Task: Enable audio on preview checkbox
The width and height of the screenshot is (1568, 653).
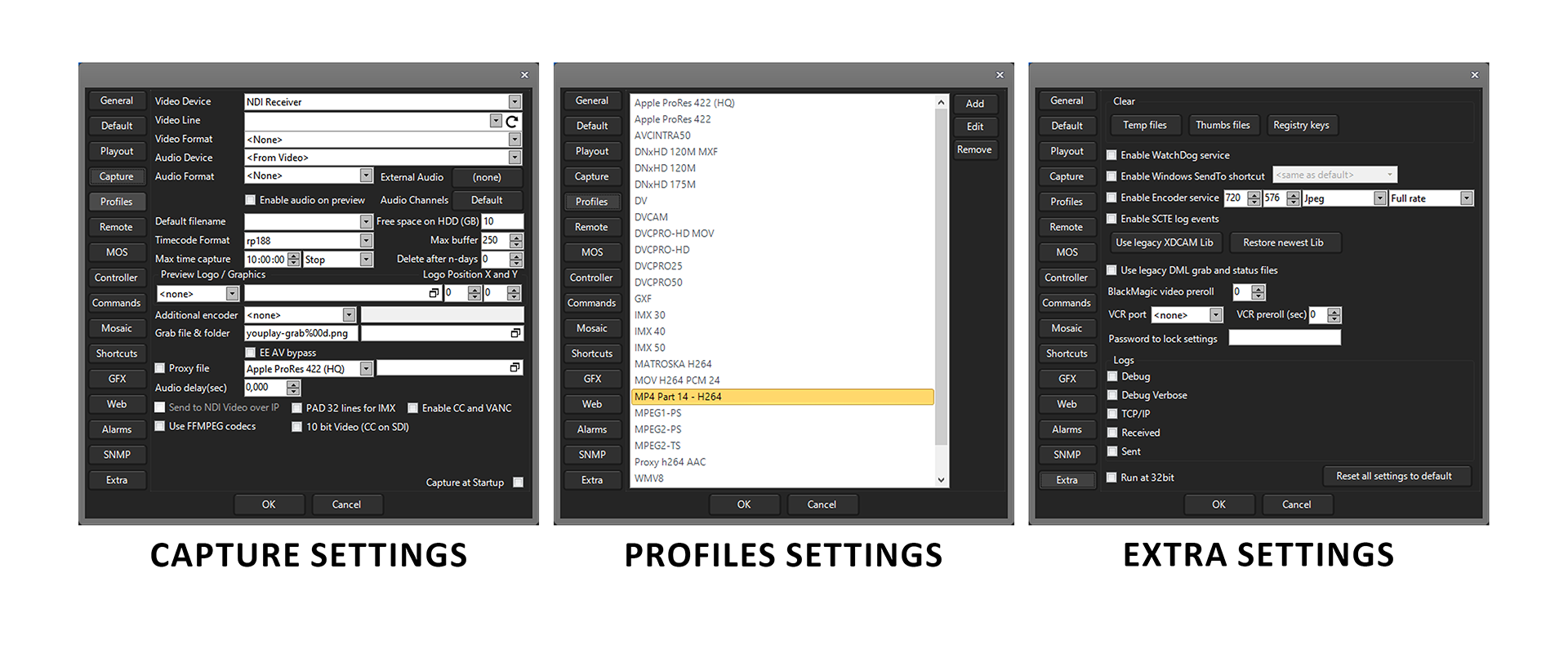Action: click(251, 200)
